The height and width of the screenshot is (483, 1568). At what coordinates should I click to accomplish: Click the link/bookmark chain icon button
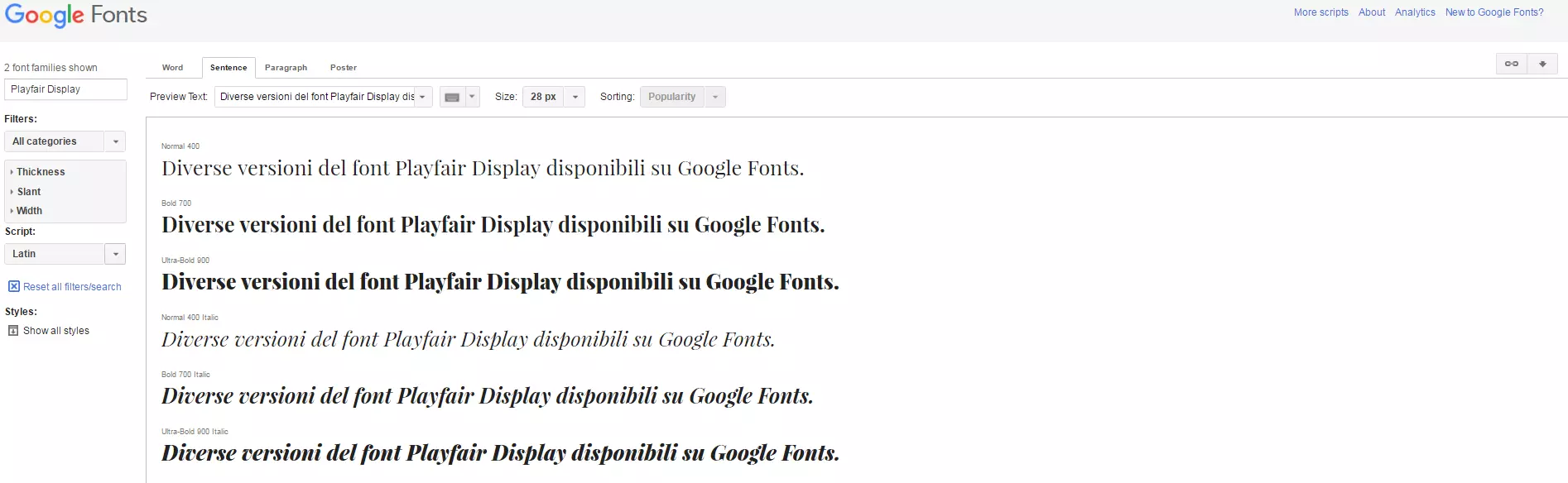coord(1512,64)
